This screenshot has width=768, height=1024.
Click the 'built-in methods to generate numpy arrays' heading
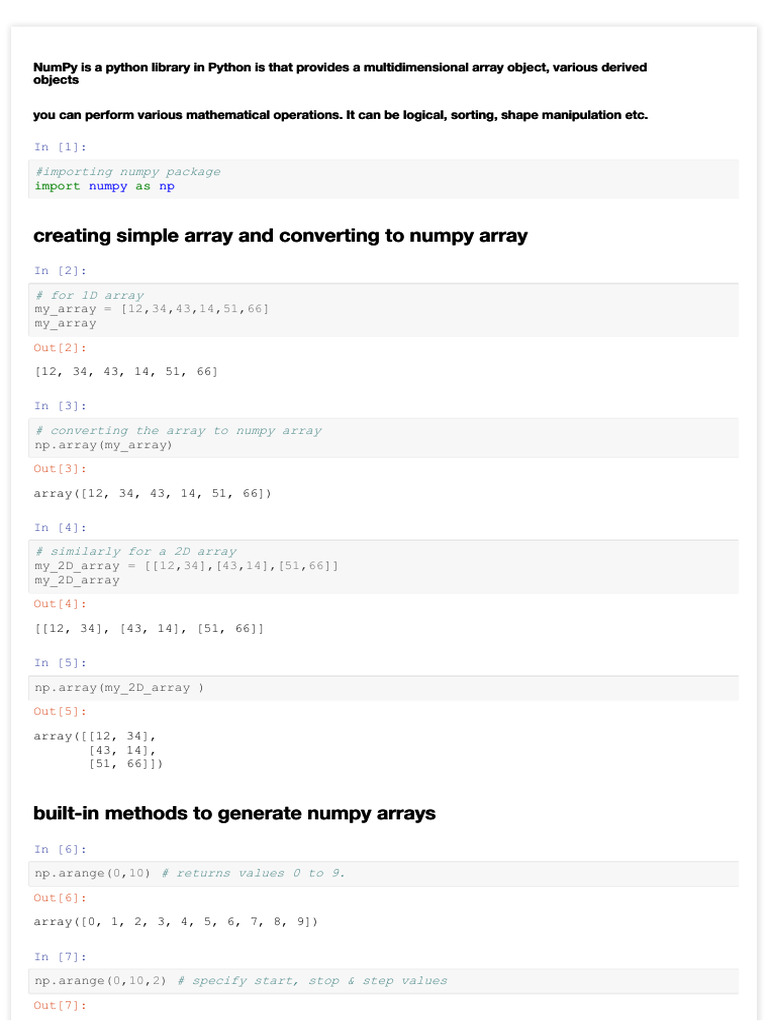(x=234, y=813)
